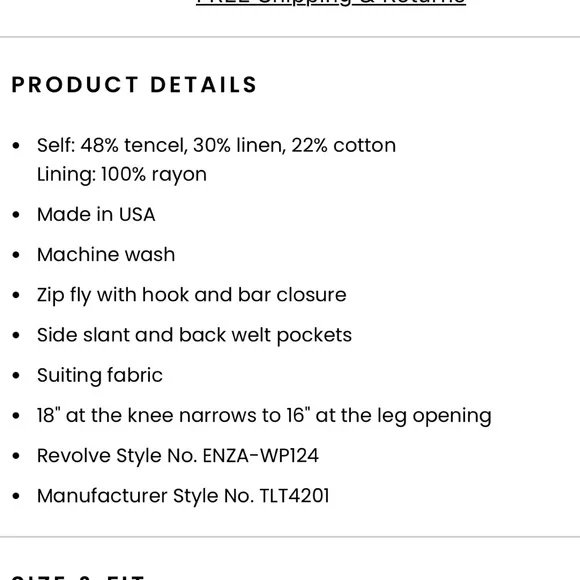Open the Free Shipping & Returns link
Screen dimensions: 580x580
[x=331, y=3]
